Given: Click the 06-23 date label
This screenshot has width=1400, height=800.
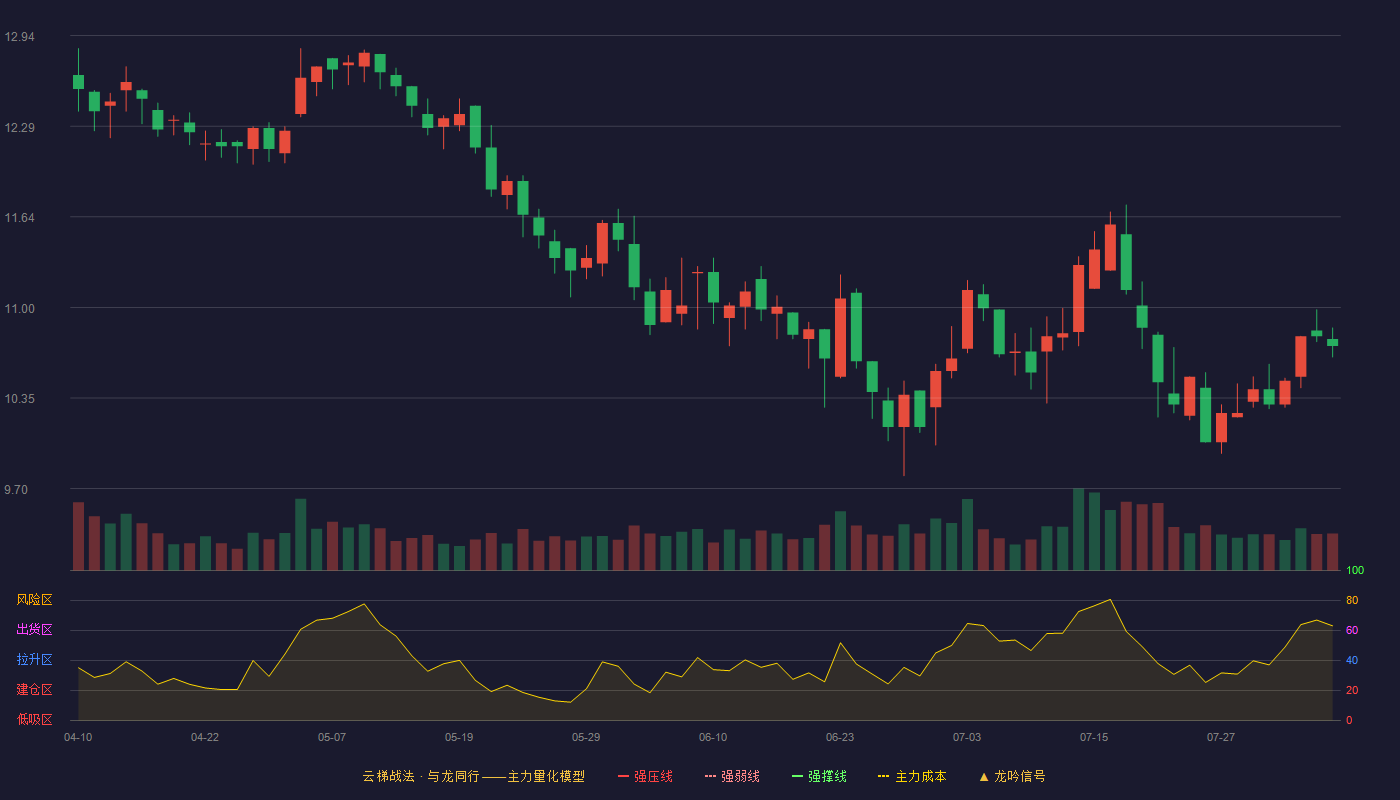Looking at the screenshot, I should [x=840, y=737].
